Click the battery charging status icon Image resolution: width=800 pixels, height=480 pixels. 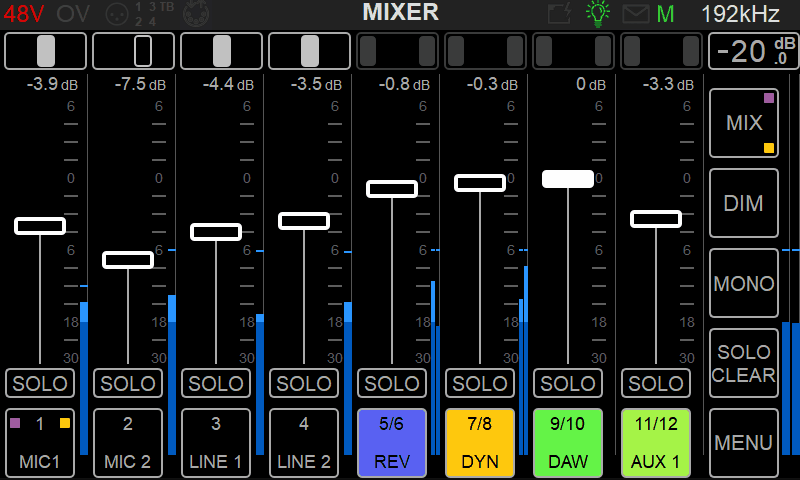[561, 14]
